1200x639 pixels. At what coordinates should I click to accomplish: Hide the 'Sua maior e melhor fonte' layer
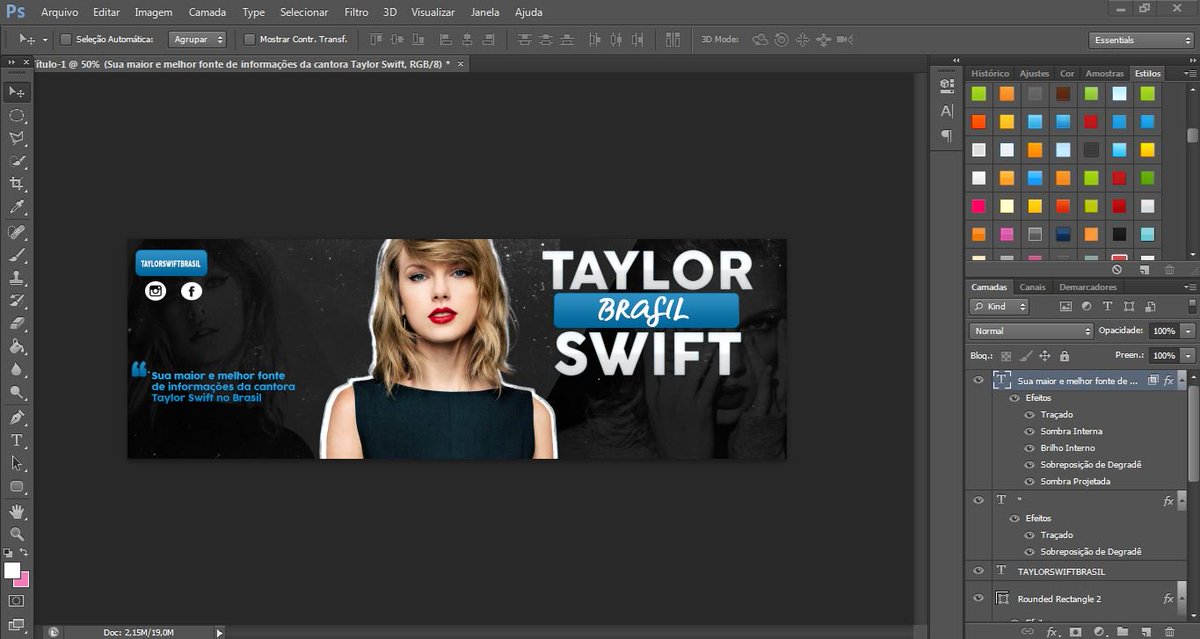(979, 380)
